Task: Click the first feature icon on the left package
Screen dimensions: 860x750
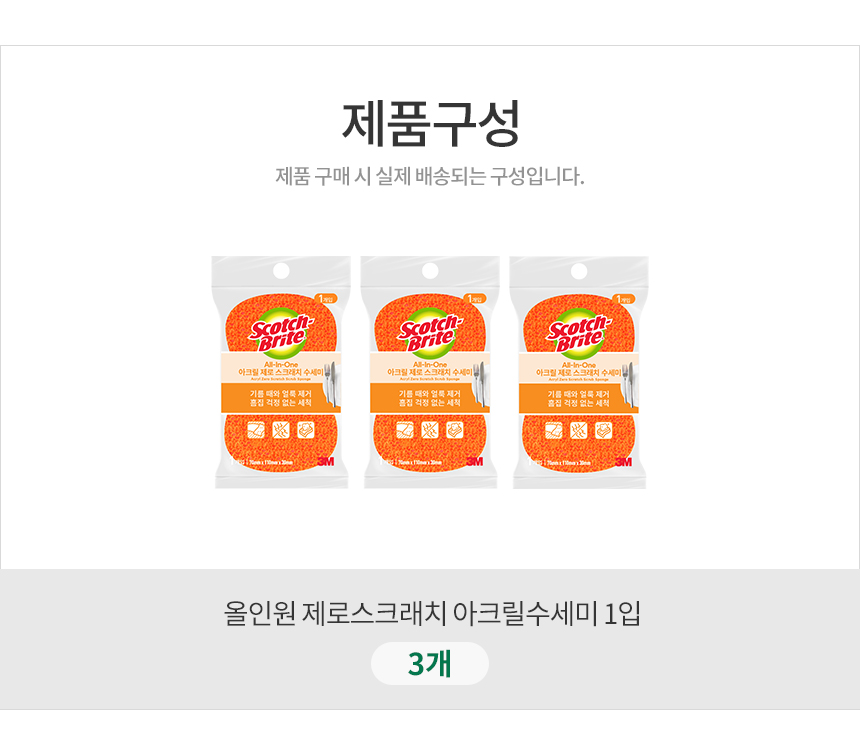Action: pos(254,430)
